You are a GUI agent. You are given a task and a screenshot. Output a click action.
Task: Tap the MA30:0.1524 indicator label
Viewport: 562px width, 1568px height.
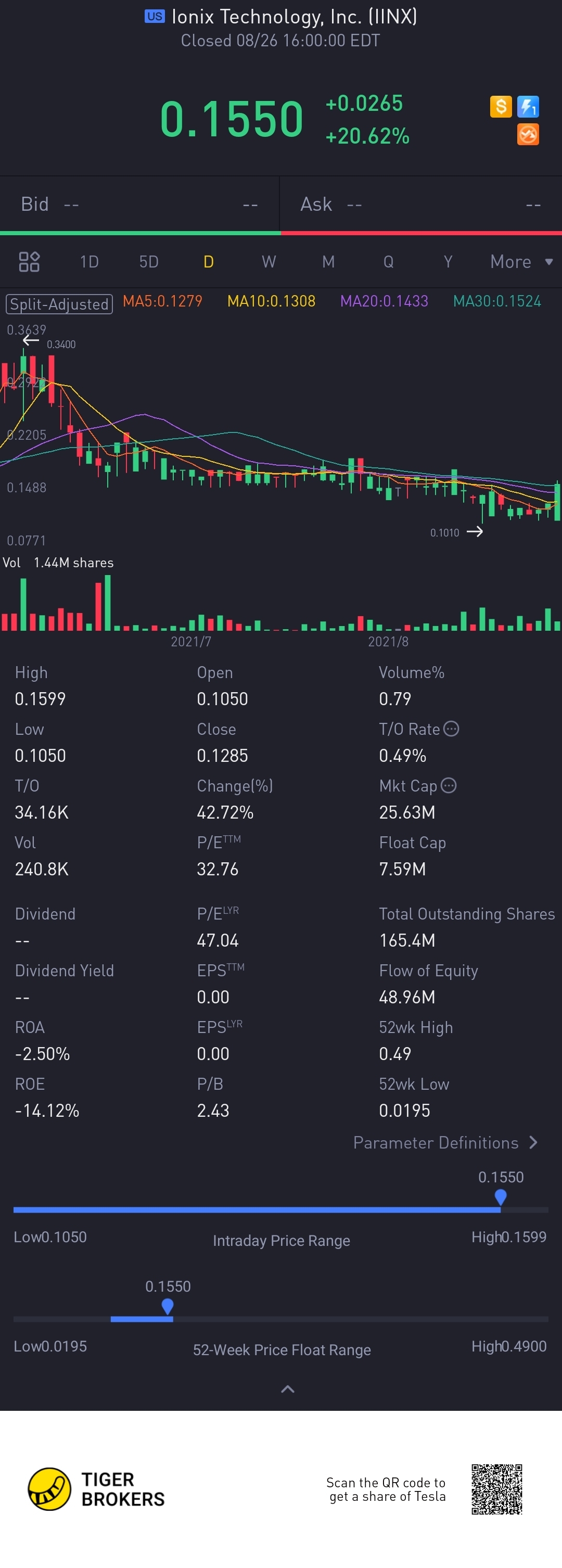tap(497, 301)
